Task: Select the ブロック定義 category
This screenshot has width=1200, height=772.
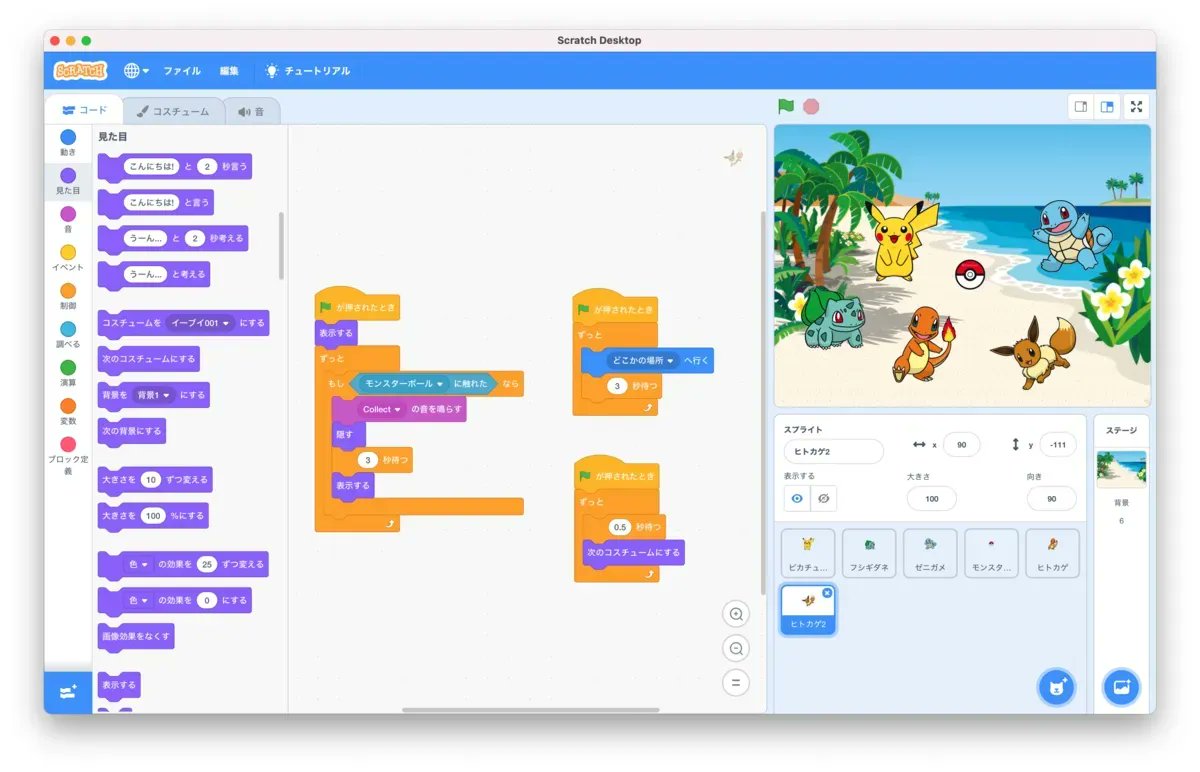Action: point(67,455)
